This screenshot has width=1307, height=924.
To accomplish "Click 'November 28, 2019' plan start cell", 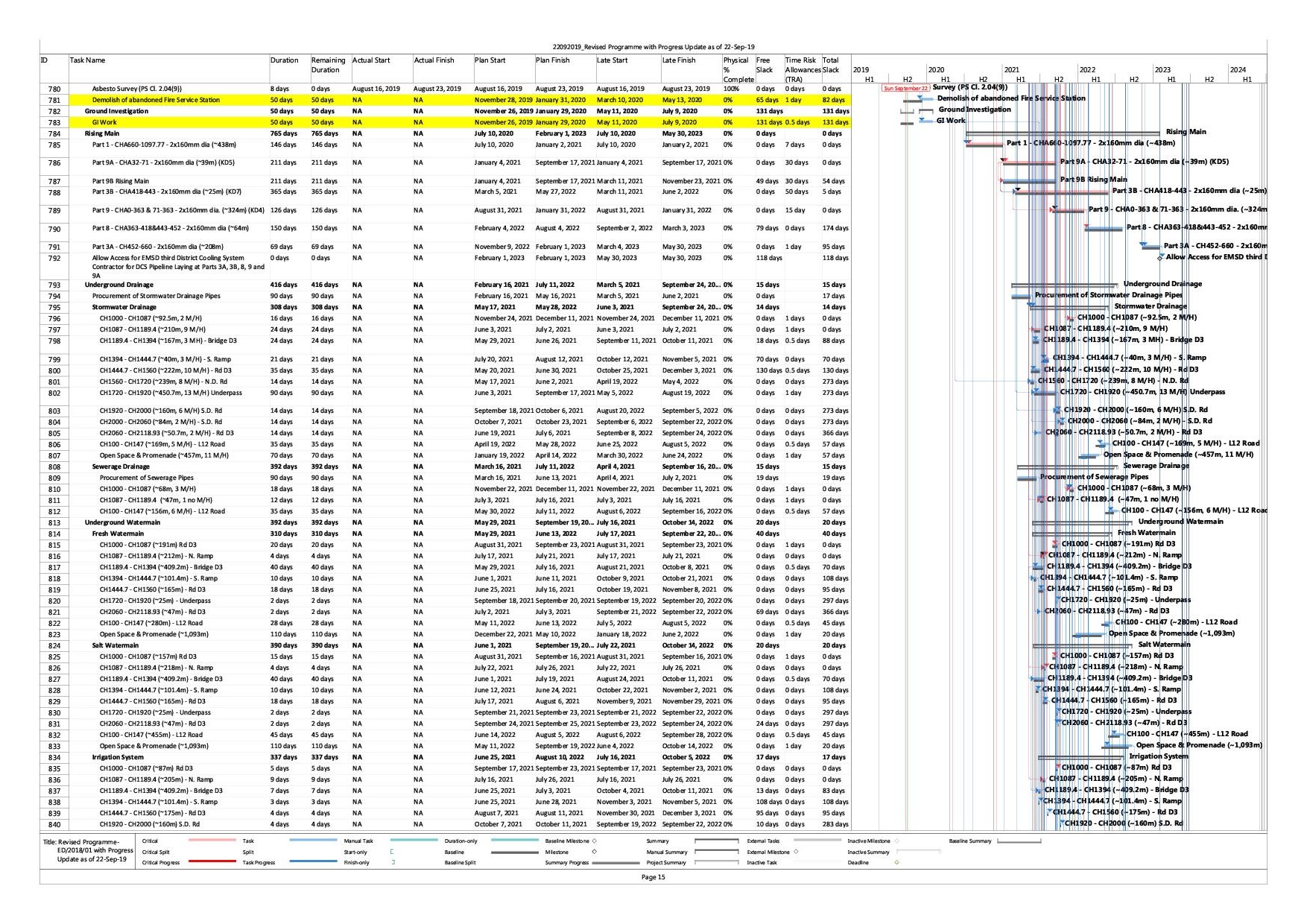I will tap(503, 100).
